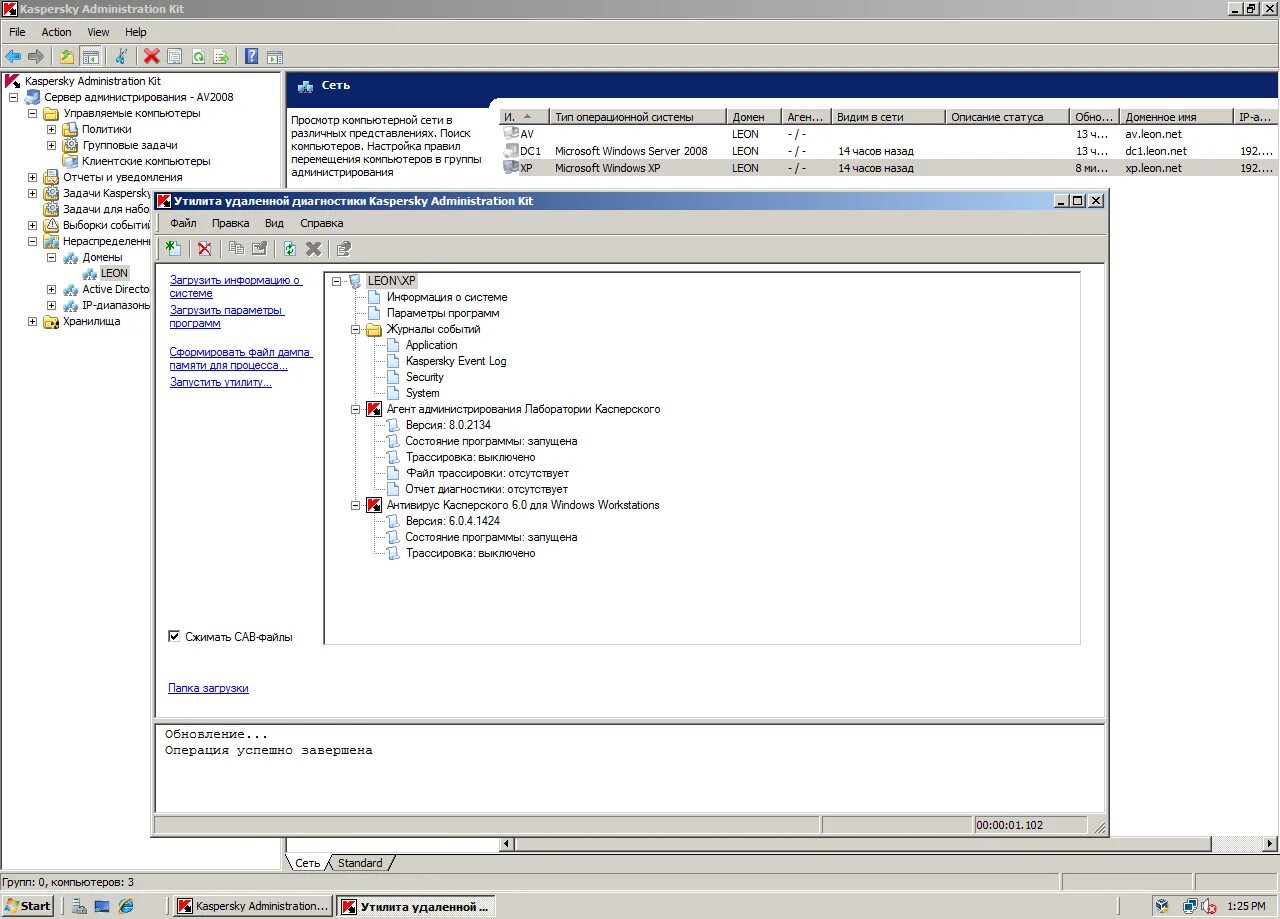Expand the Хранилища tree node

point(33,321)
